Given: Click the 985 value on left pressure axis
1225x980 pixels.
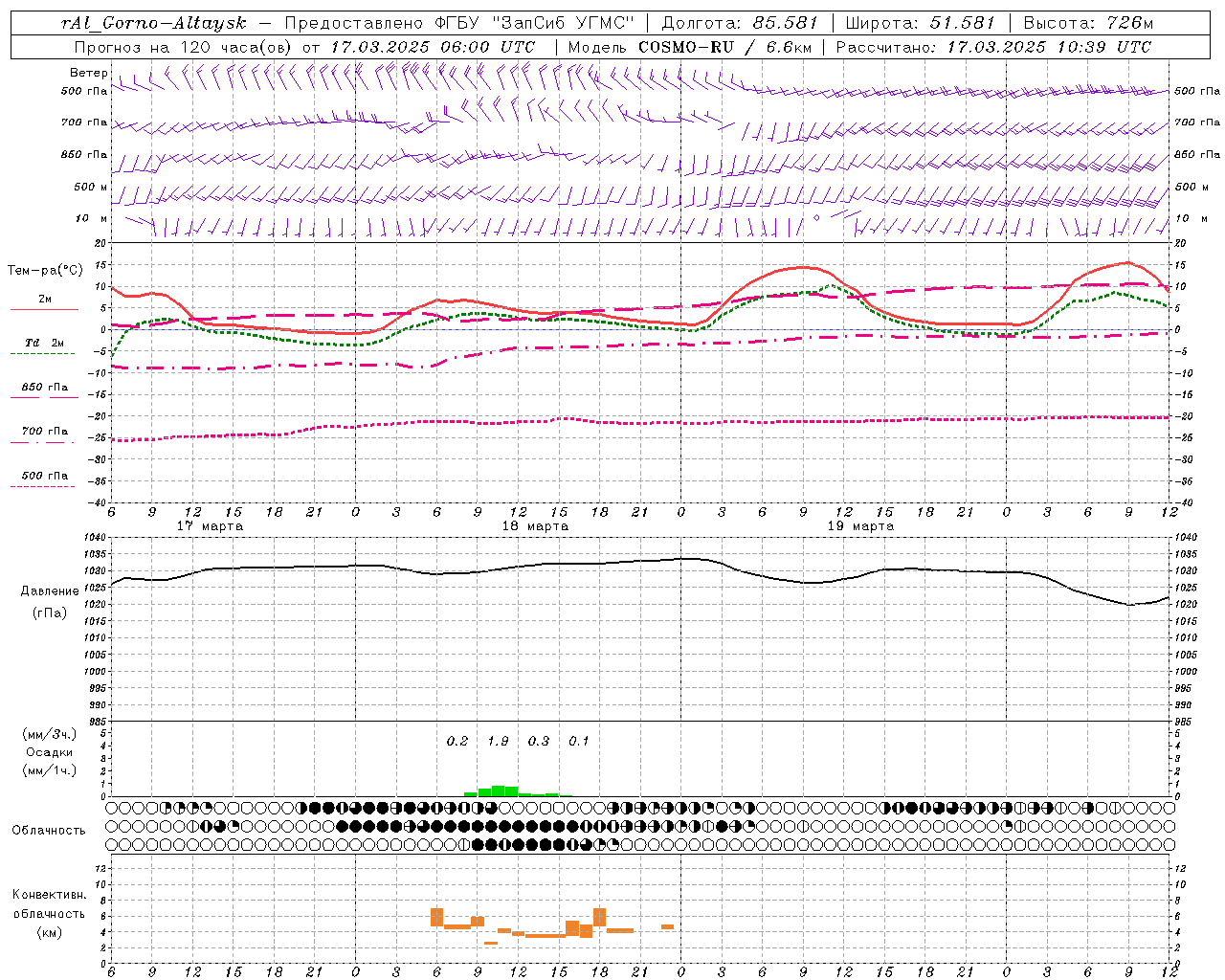Looking at the screenshot, I should tap(100, 721).
